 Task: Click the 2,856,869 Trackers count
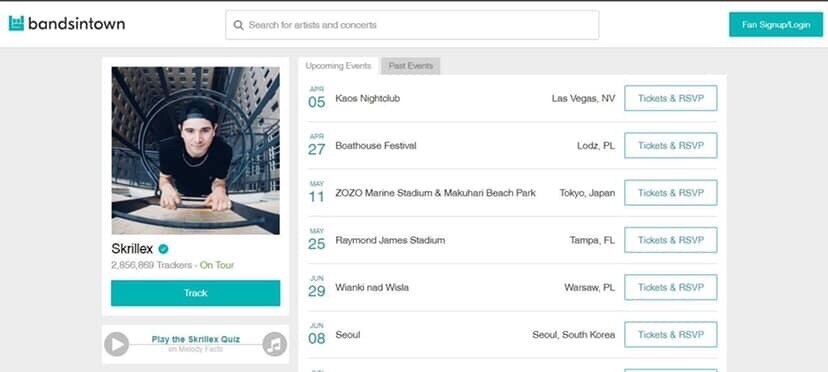pyautogui.click(x=152, y=265)
